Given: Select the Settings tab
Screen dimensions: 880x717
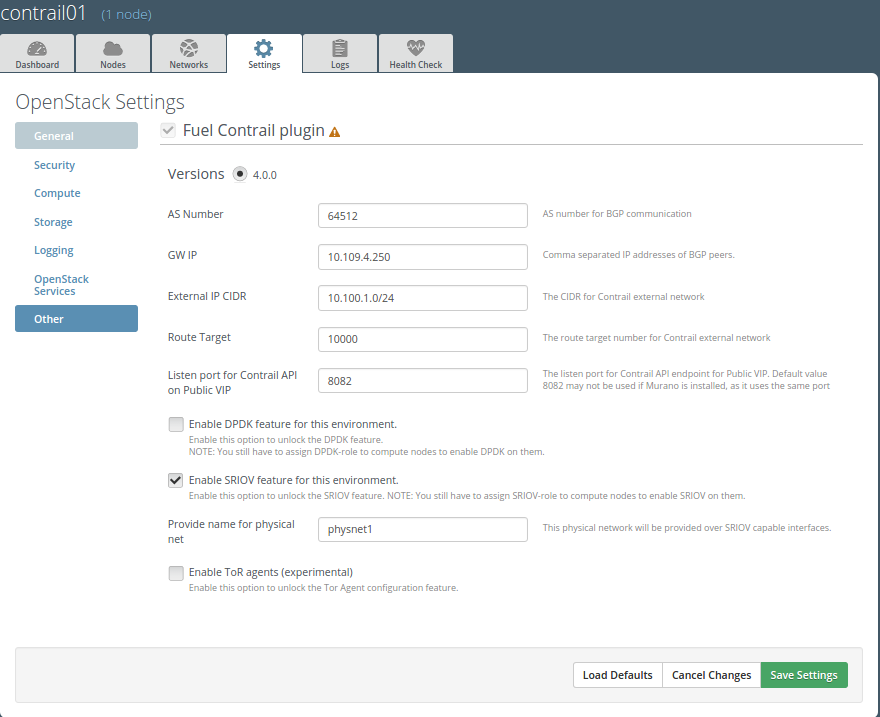Looking at the screenshot, I should (264, 54).
